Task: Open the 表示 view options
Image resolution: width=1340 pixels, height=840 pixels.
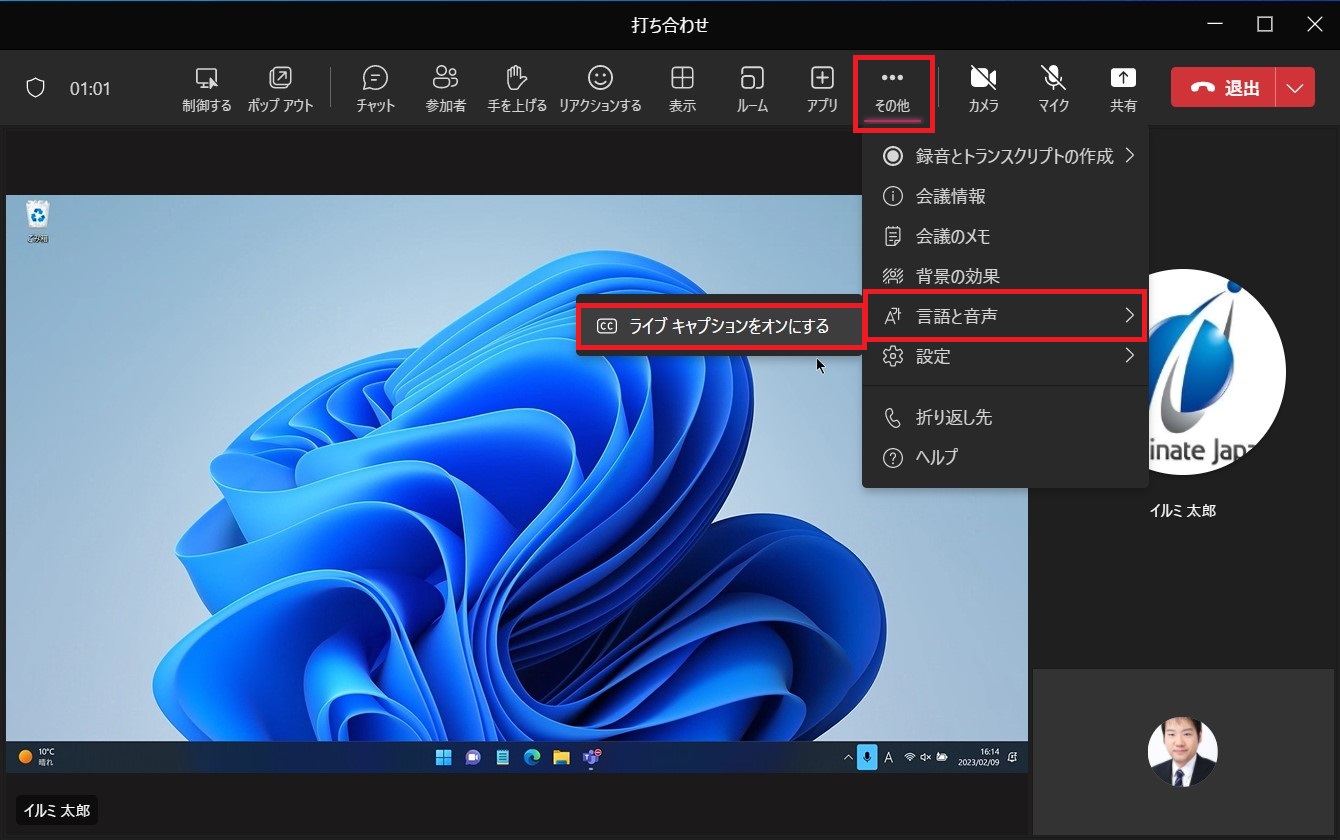Action: pos(682,89)
